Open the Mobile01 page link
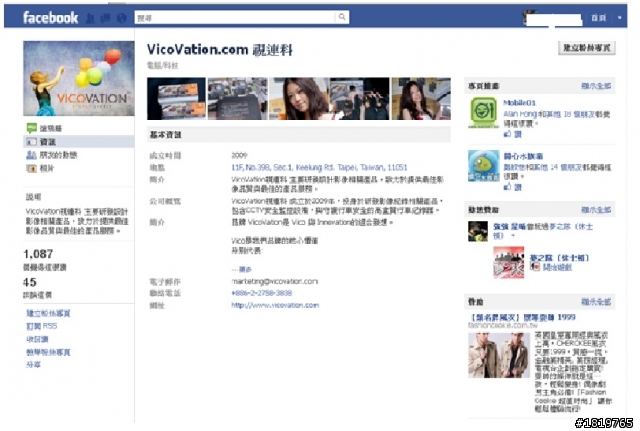 [519, 102]
